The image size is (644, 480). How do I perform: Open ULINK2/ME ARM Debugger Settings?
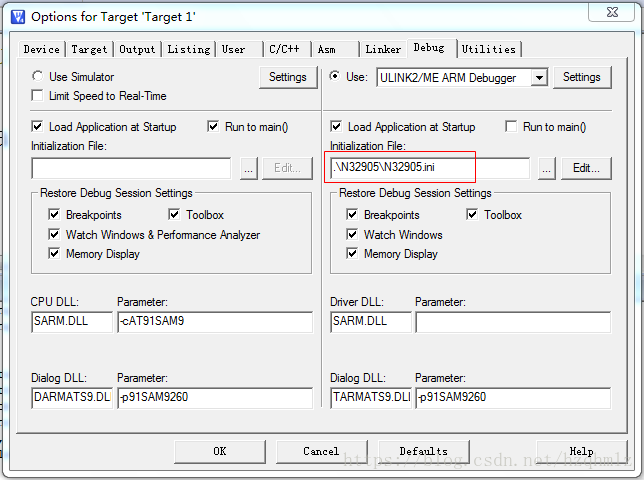pyautogui.click(x=582, y=77)
